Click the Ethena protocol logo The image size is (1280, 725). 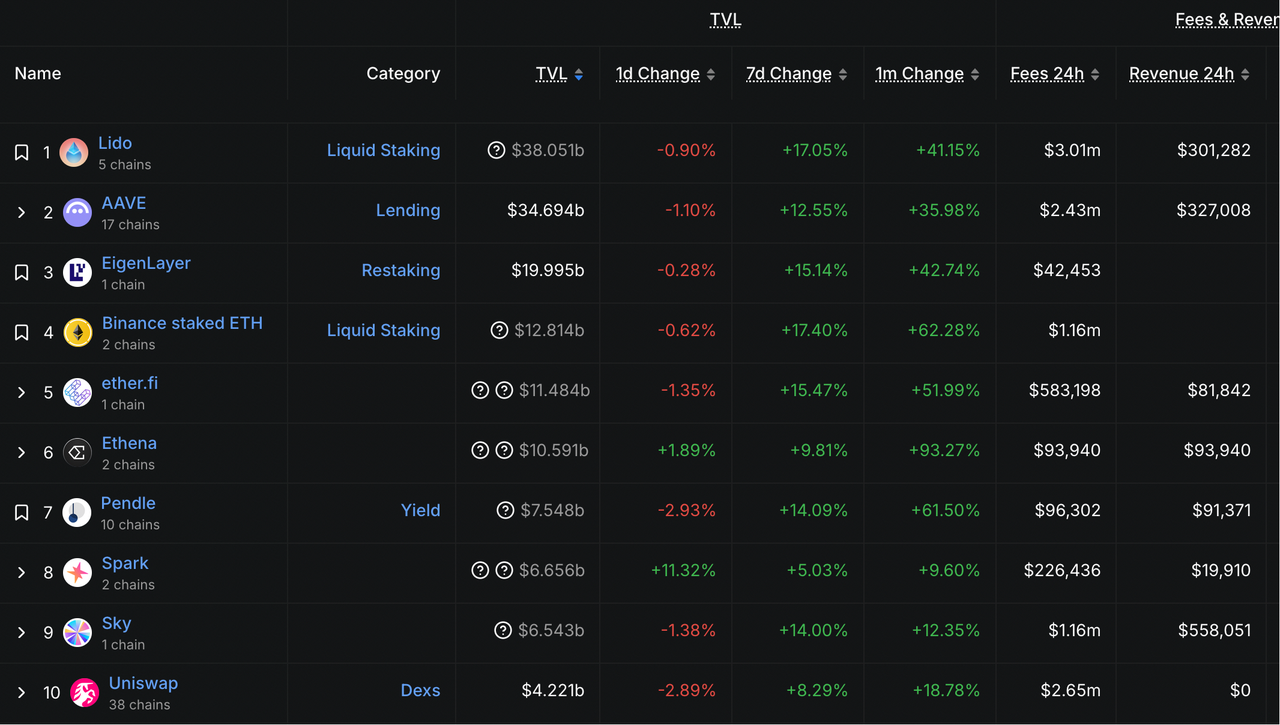coord(77,452)
